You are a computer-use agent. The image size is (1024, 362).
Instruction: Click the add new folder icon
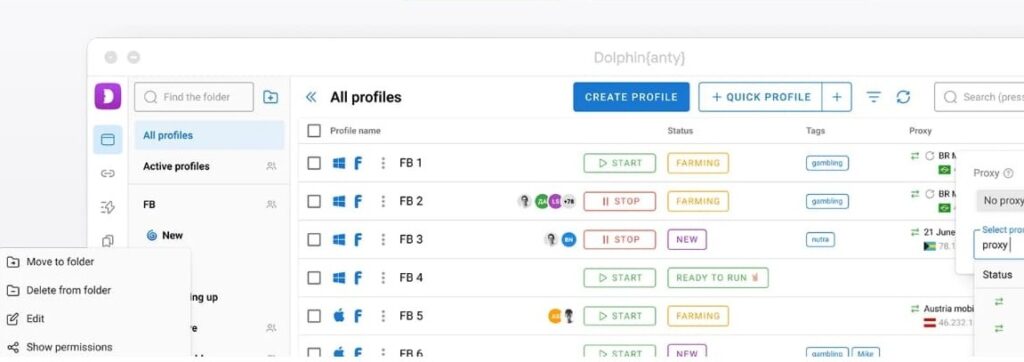point(270,97)
